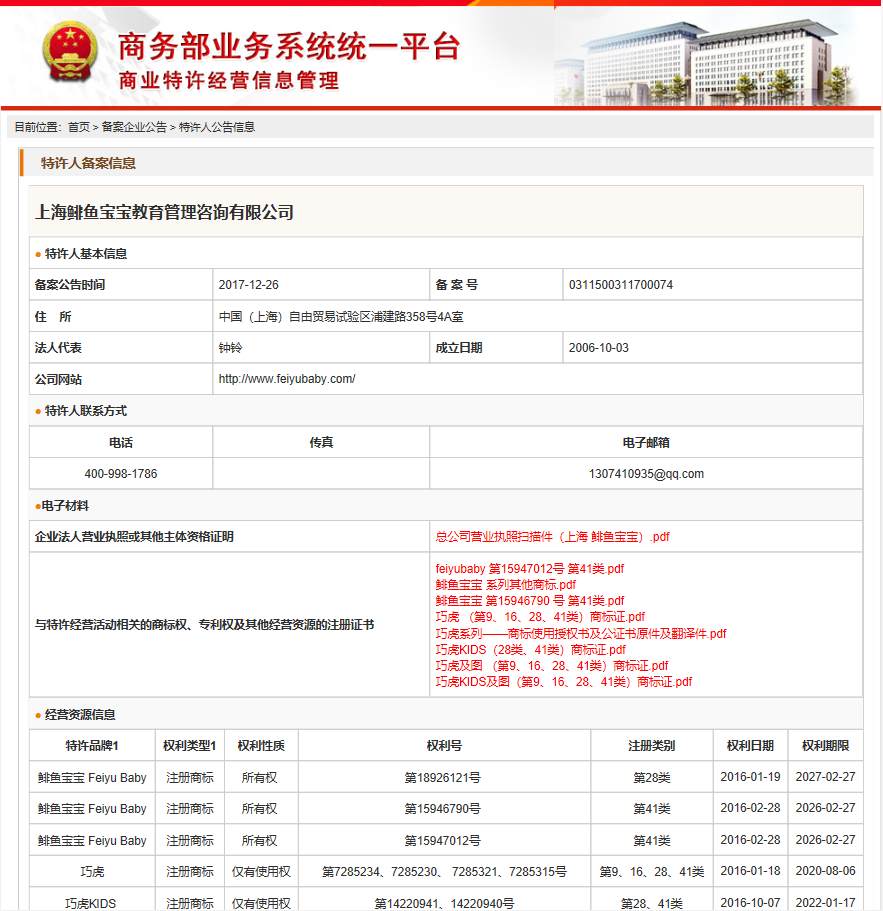Click 第9、16、28、41类 class cell

pyautogui.click(x=652, y=871)
